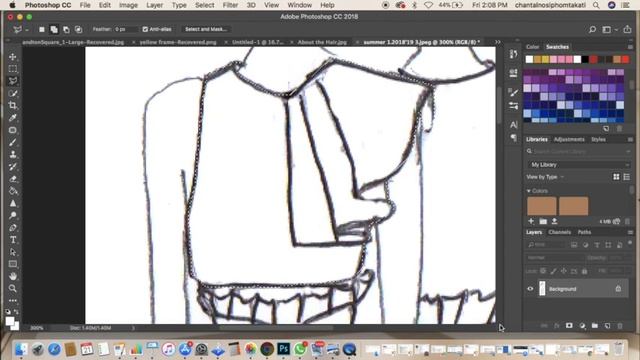Open the View by Type dropdown
The width and height of the screenshot is (640, 360).
(545, 177)
